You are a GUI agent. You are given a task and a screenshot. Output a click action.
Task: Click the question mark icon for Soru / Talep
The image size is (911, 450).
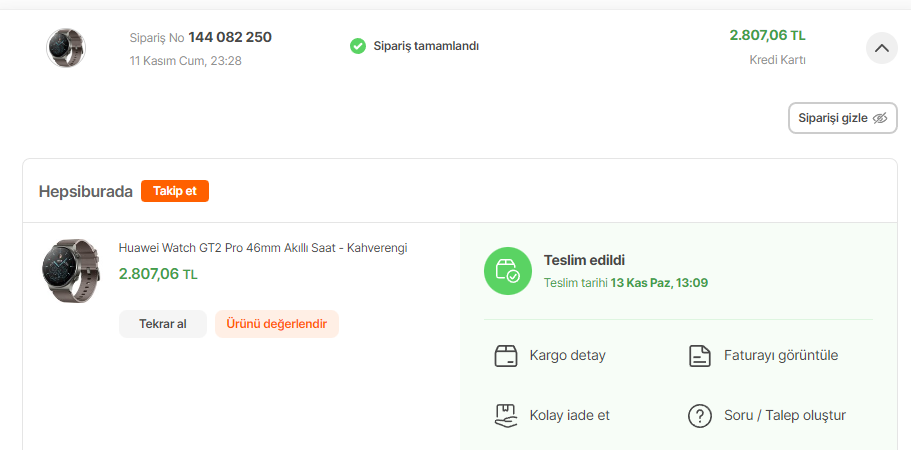700,416
